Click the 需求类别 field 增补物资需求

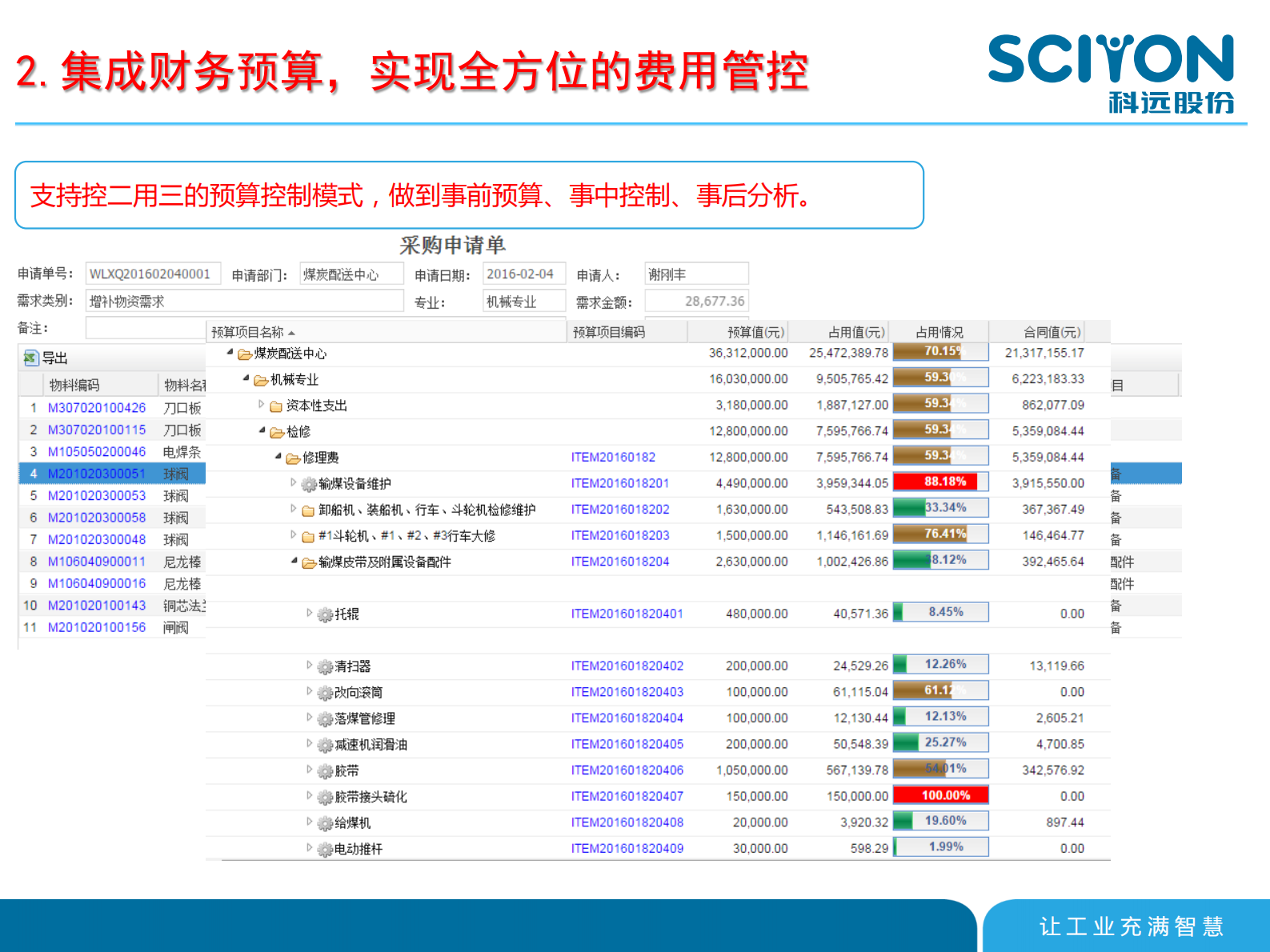(x=244, y=301)
